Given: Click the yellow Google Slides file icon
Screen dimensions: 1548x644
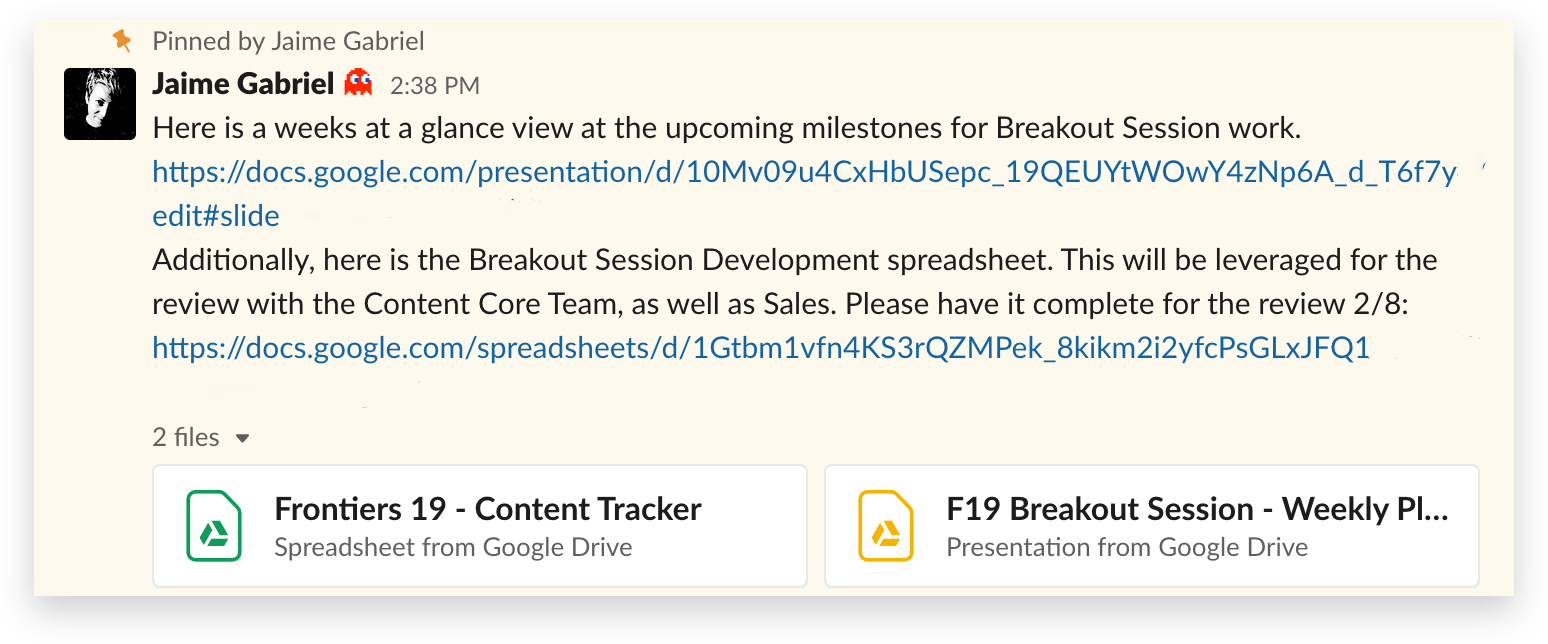Looking at the screenshot, I should (886, 526).
